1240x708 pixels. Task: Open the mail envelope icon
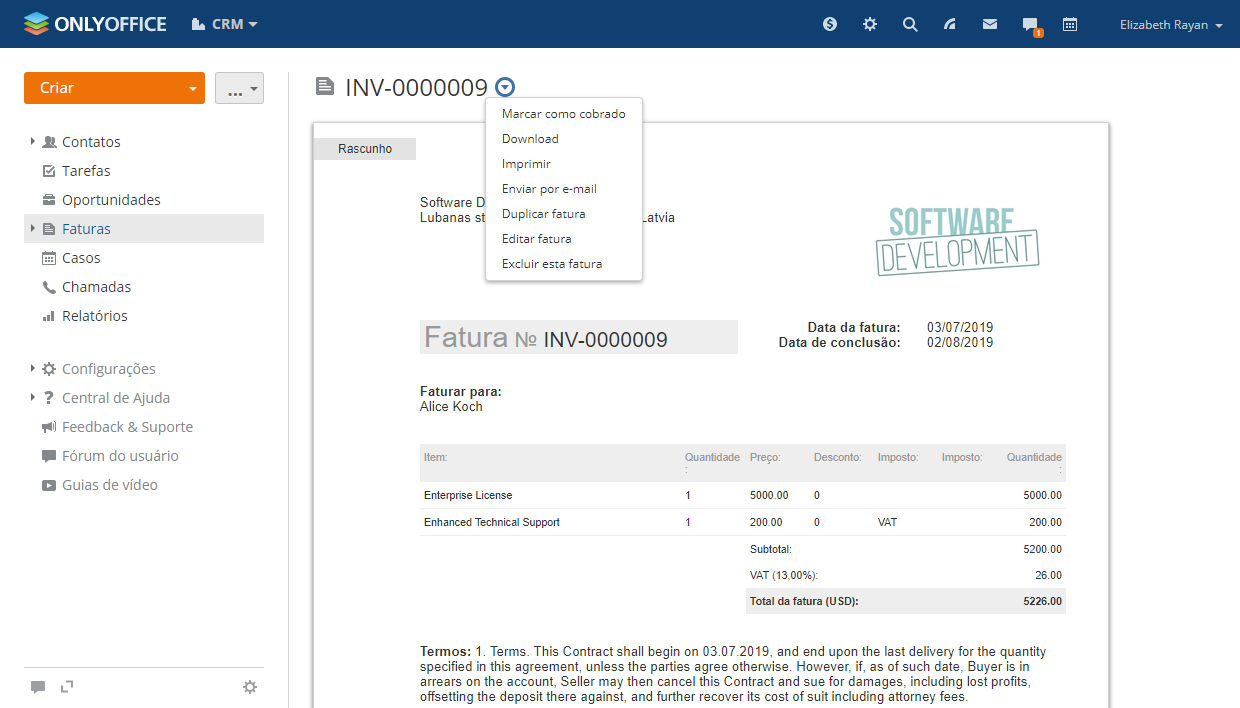point(990,24)
